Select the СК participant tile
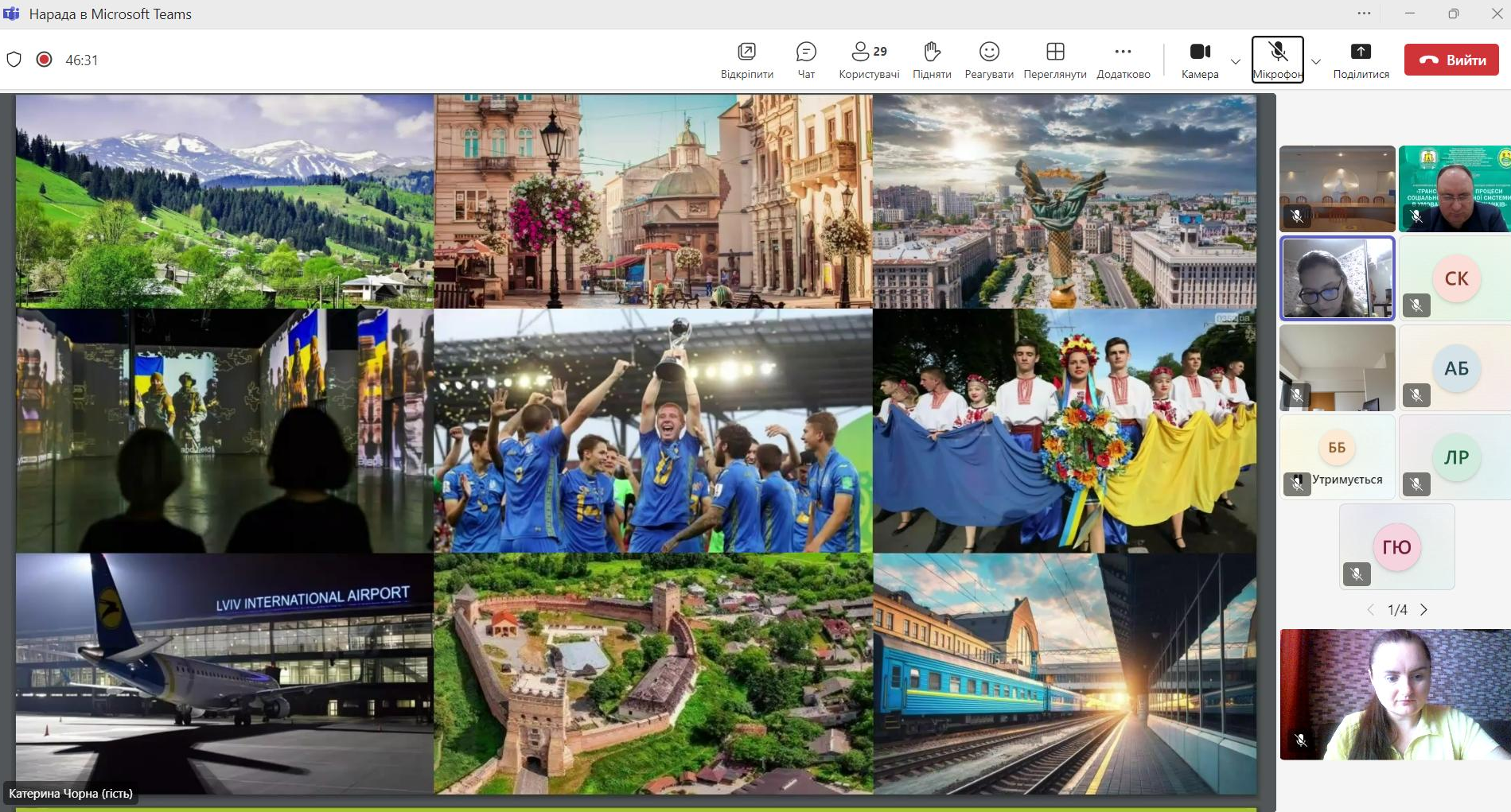Viewport: 1511px width, 812px height. coord(1455,278)
